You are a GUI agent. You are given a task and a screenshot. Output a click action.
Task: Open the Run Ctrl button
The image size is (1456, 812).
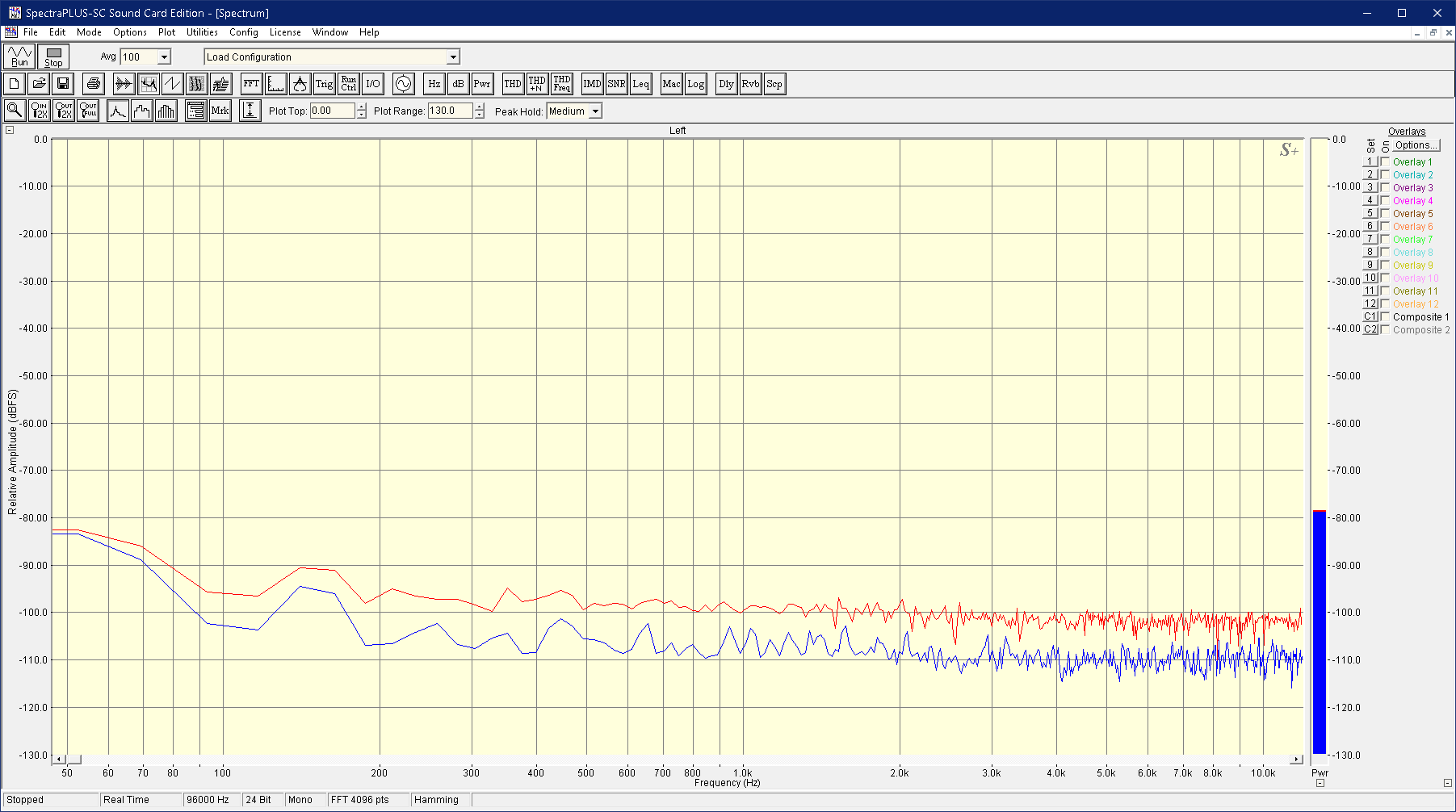(348, 84)
